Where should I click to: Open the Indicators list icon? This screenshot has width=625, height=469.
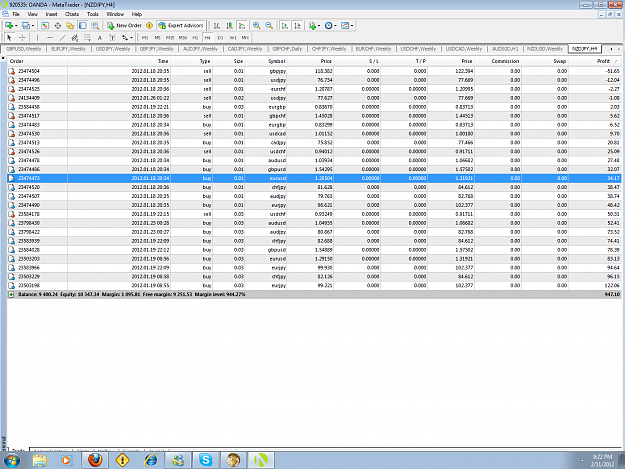(x=312, y=26)
